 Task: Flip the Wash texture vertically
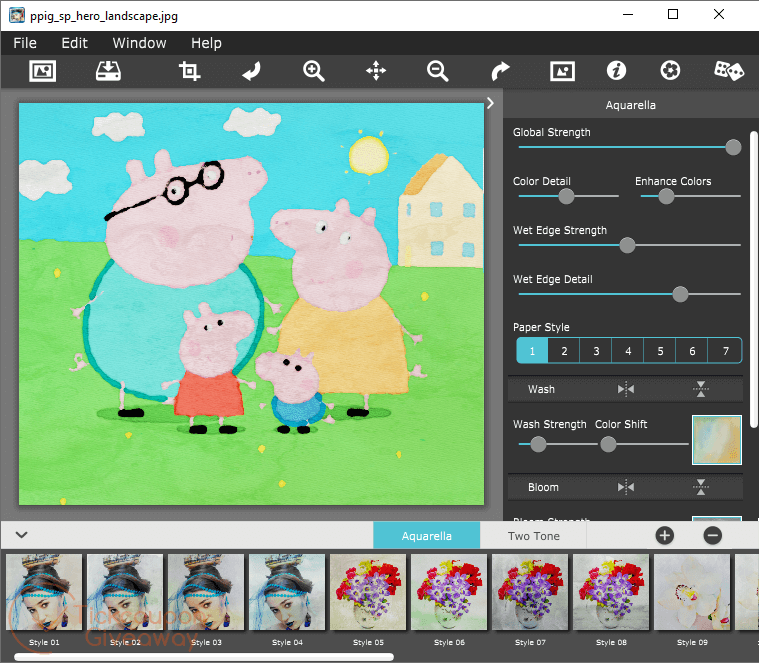(700, 389)
